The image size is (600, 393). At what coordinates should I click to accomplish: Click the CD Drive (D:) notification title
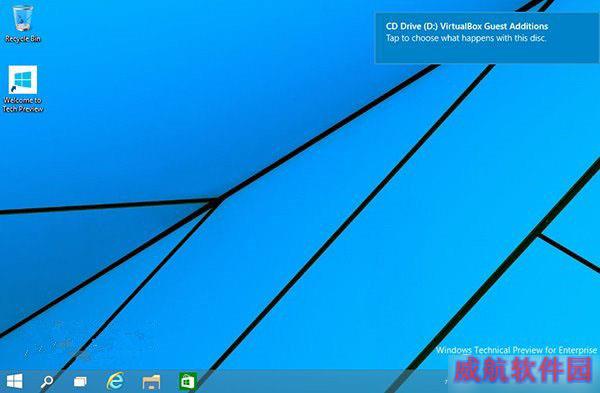[x=467, y=26]
